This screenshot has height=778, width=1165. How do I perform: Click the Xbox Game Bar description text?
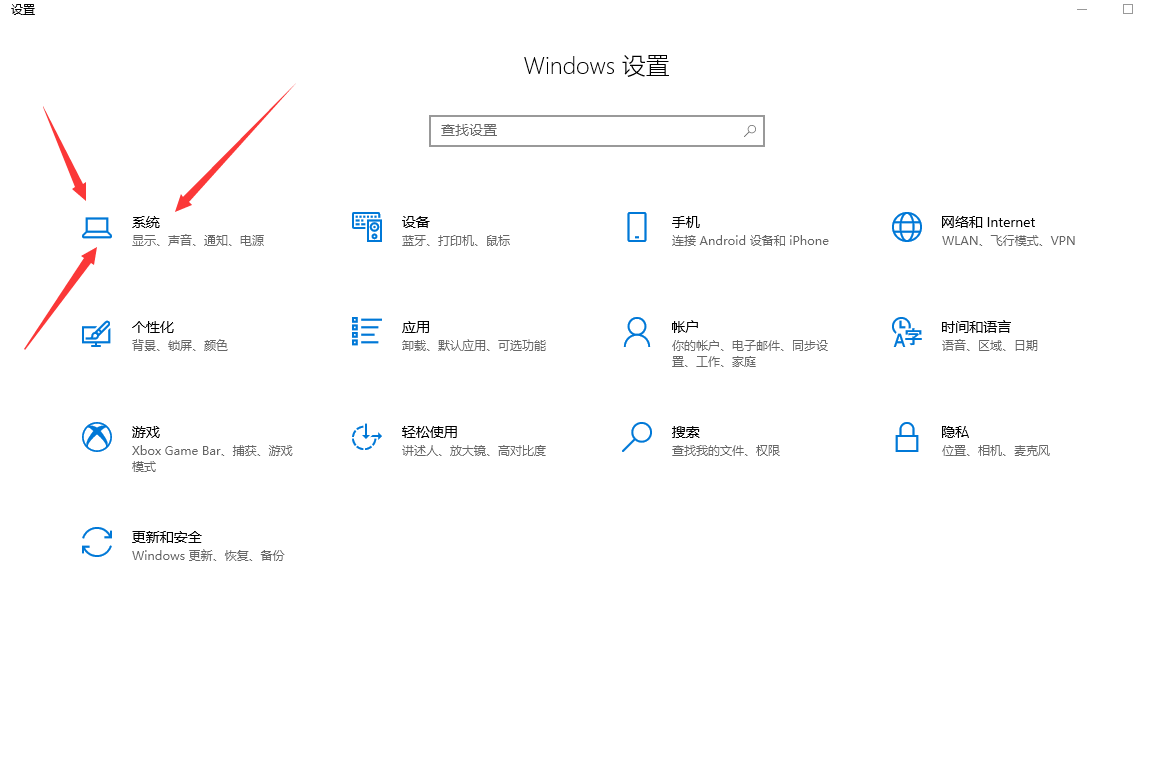pos(212,458)
